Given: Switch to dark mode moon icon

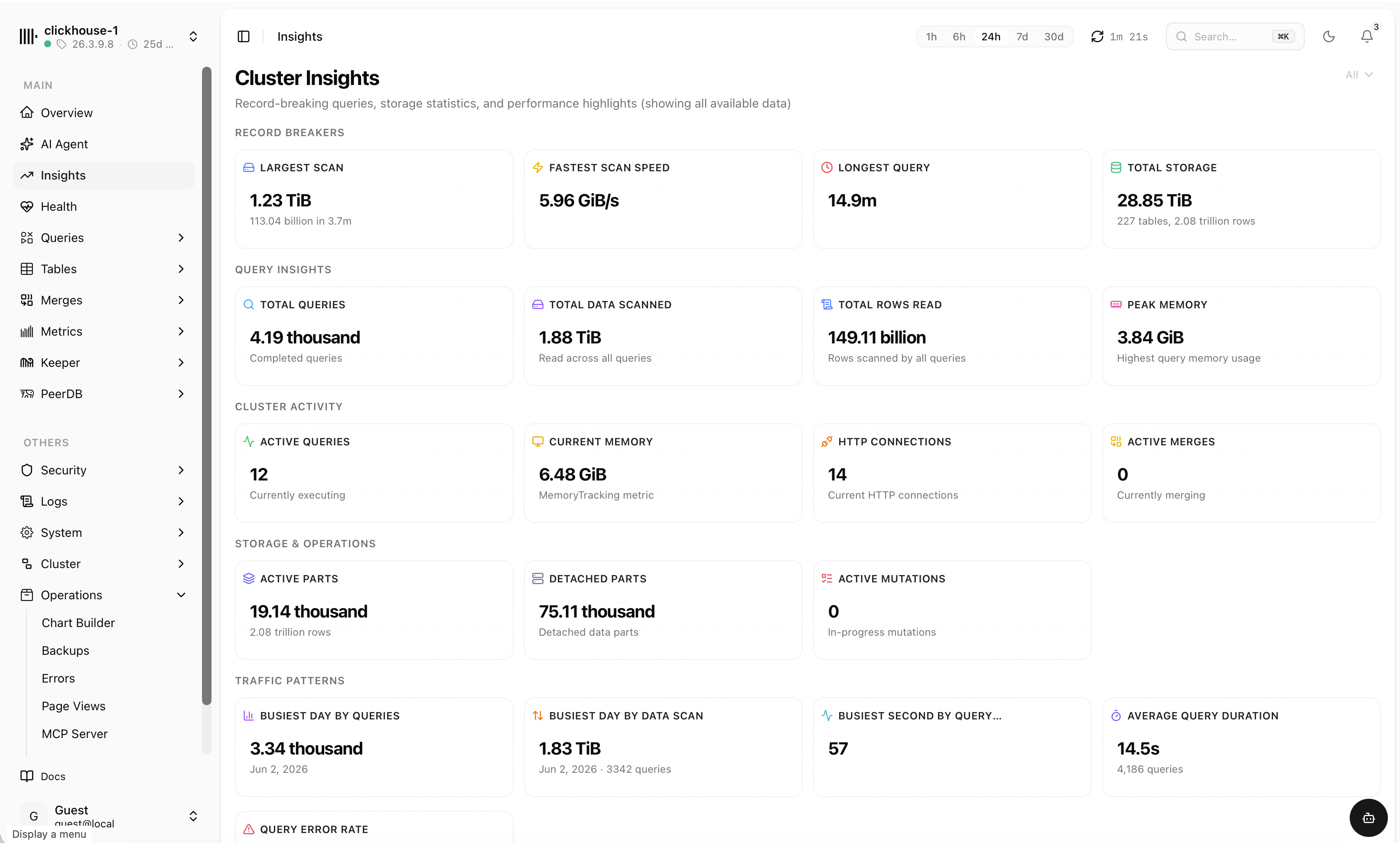Looking at the screenshot, I should pyautogui.click(x=1329, y=36).
